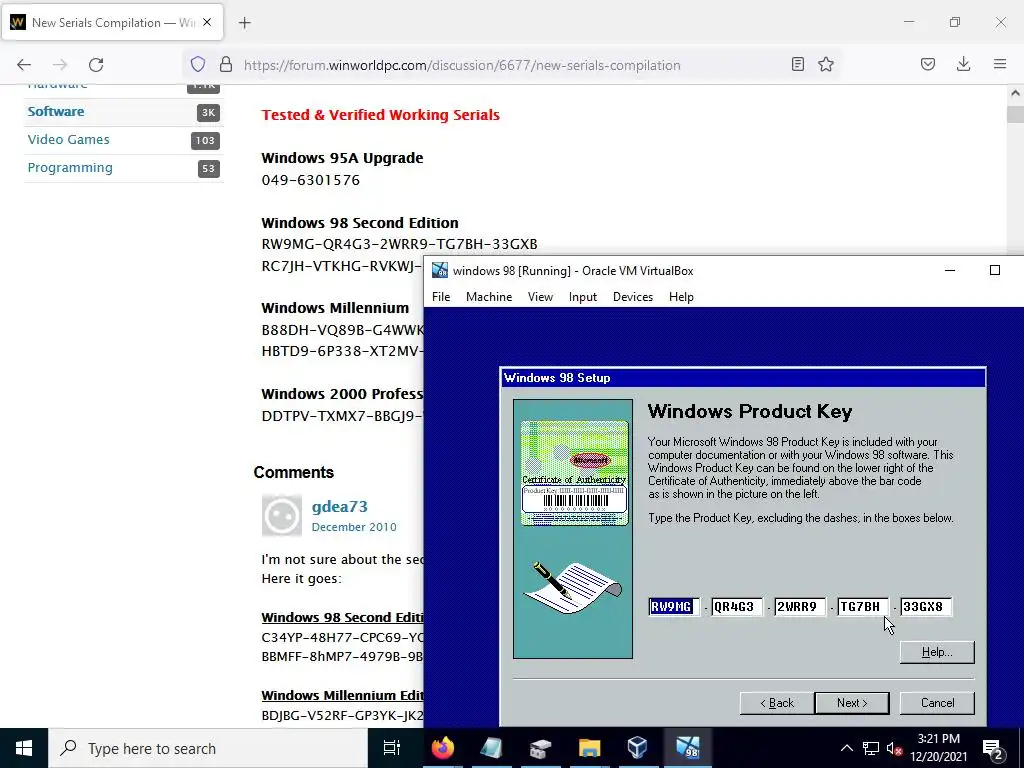Click fourth product key box TG7BH
This screenshot has width=1024, height=768.
(x=862, y=607)
